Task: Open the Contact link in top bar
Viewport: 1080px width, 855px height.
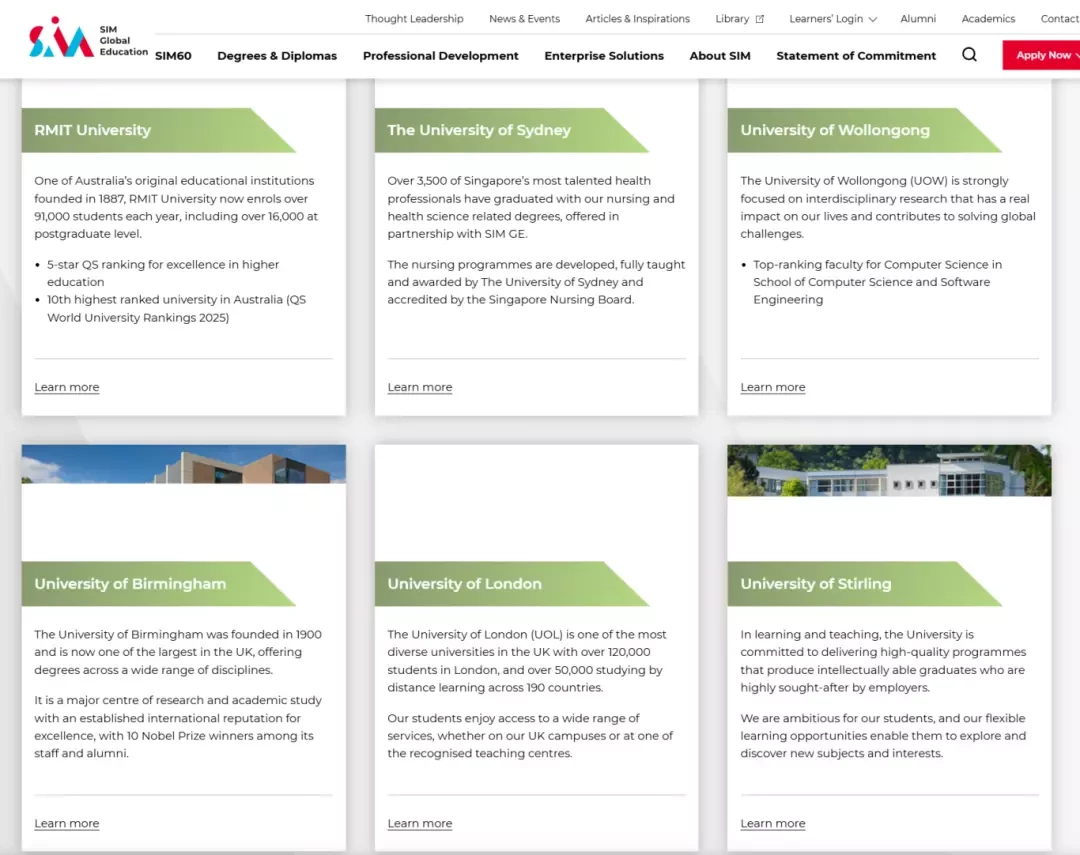Action: (1059, 19)
